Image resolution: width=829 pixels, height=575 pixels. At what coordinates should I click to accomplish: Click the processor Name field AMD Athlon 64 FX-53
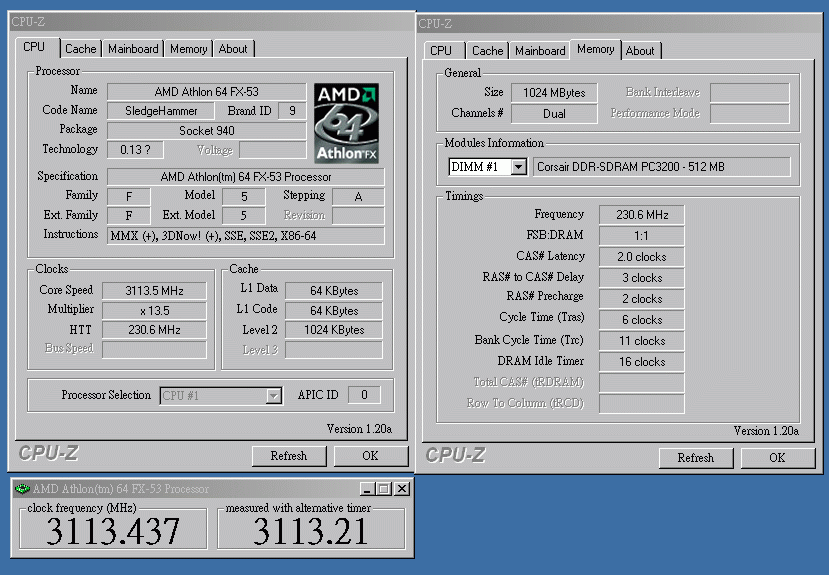click(x=207, y=91)
